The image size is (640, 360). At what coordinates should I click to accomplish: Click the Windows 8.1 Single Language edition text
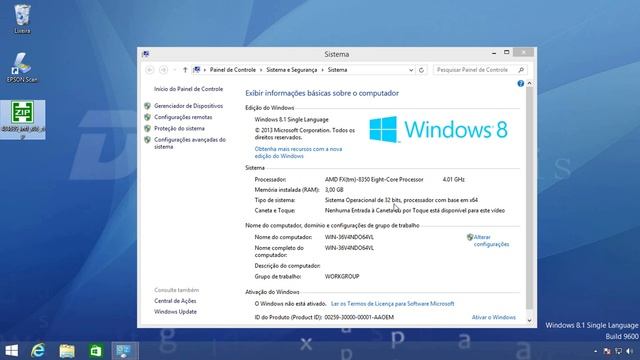(x=291, y=120)
